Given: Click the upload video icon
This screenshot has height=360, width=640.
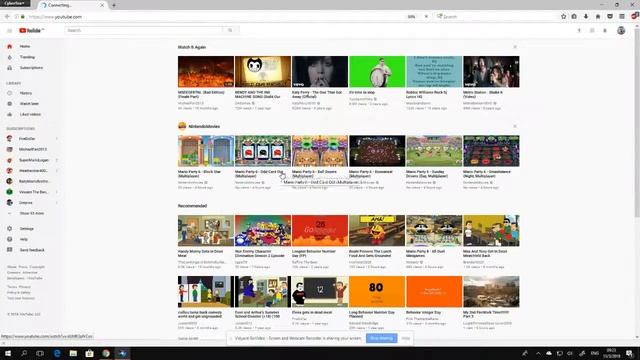Looking at the screenshot, I should pyautogui.click(x=579, y=31).
